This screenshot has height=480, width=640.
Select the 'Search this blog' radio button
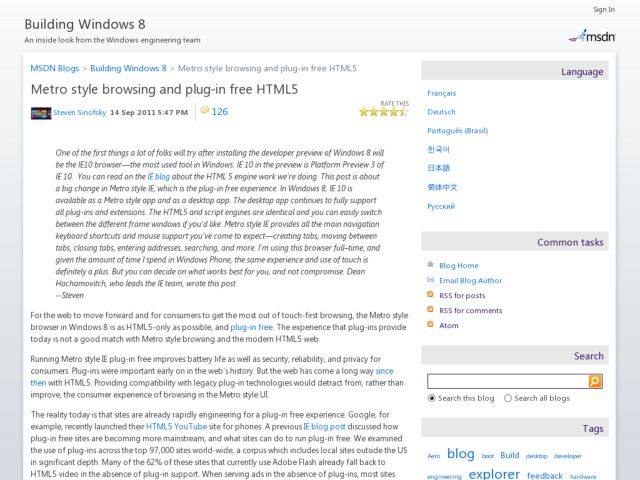pyautogui.click(x=432, y=398)
